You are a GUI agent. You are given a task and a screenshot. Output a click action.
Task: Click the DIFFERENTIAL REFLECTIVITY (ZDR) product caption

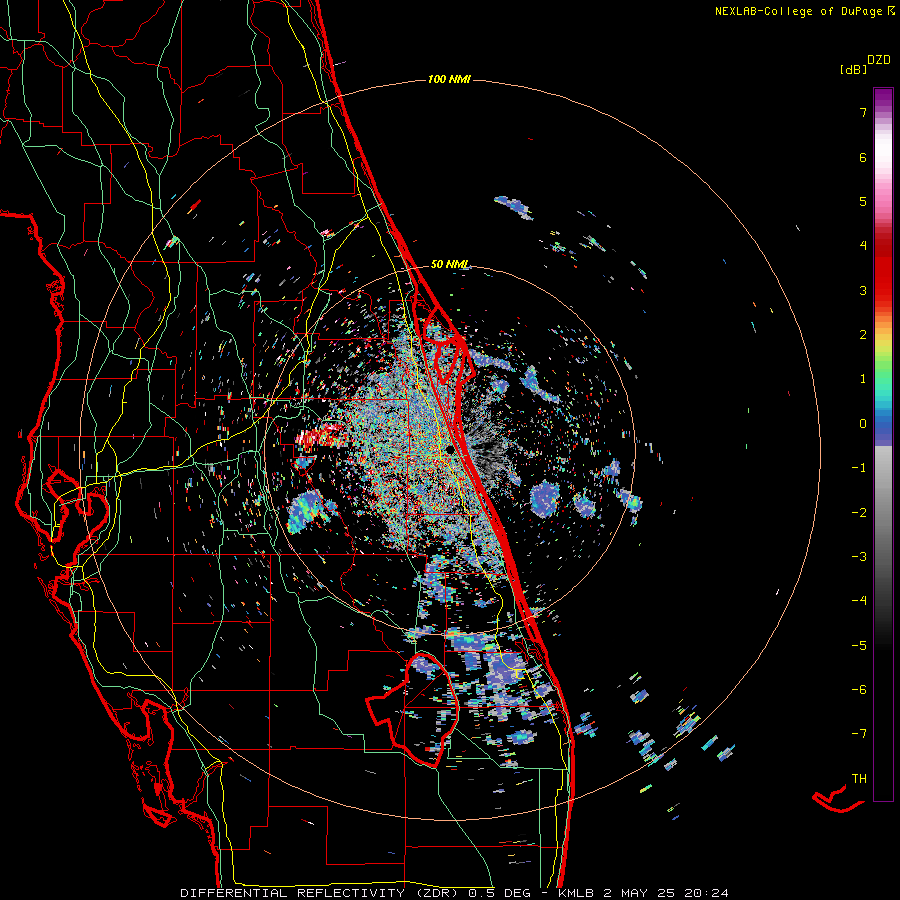(321, 893)
